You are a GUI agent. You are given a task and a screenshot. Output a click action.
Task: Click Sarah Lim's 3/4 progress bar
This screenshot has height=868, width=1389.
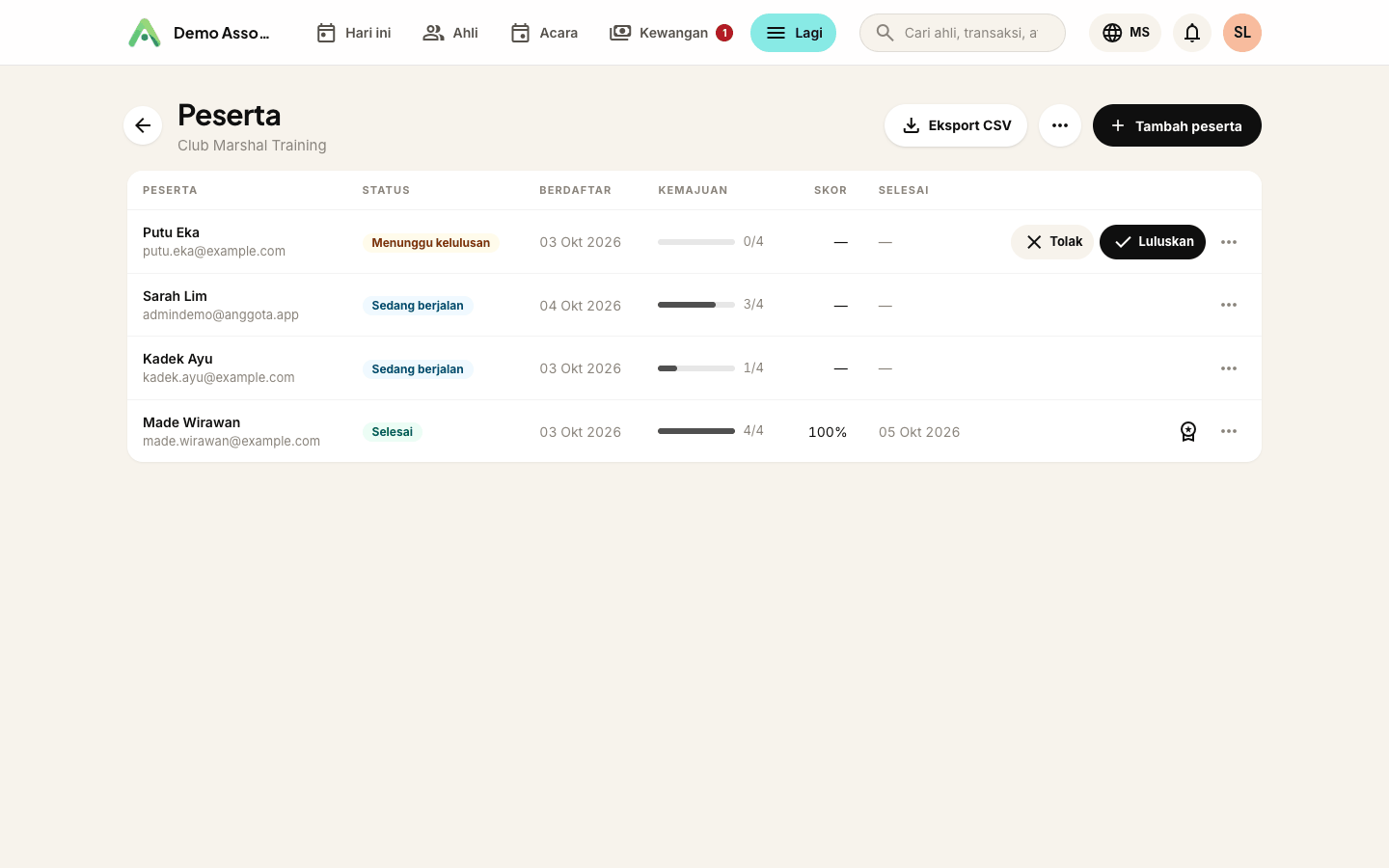coord(696,305)
